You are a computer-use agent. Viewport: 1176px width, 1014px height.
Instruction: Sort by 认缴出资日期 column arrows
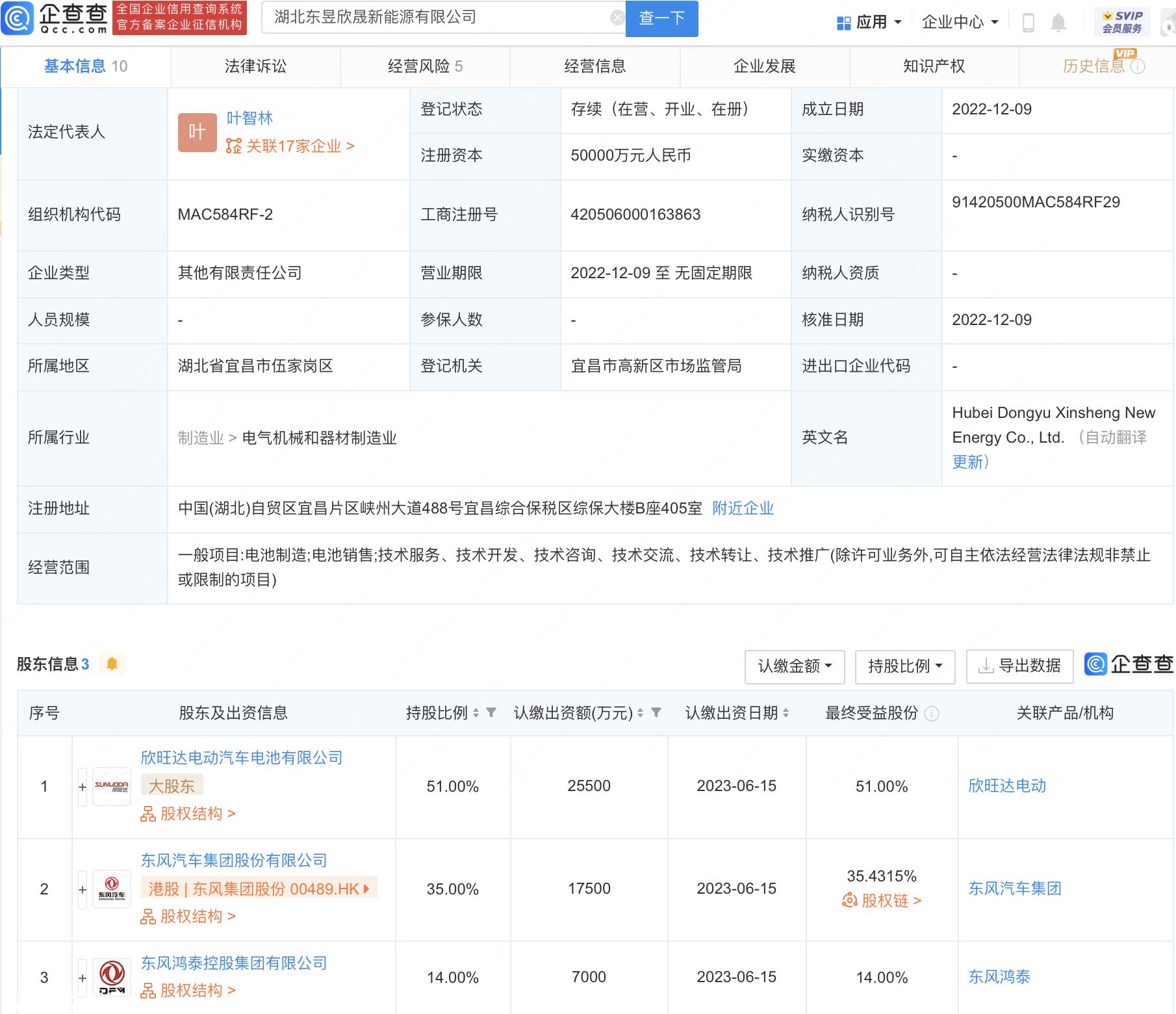pos(786,713)
